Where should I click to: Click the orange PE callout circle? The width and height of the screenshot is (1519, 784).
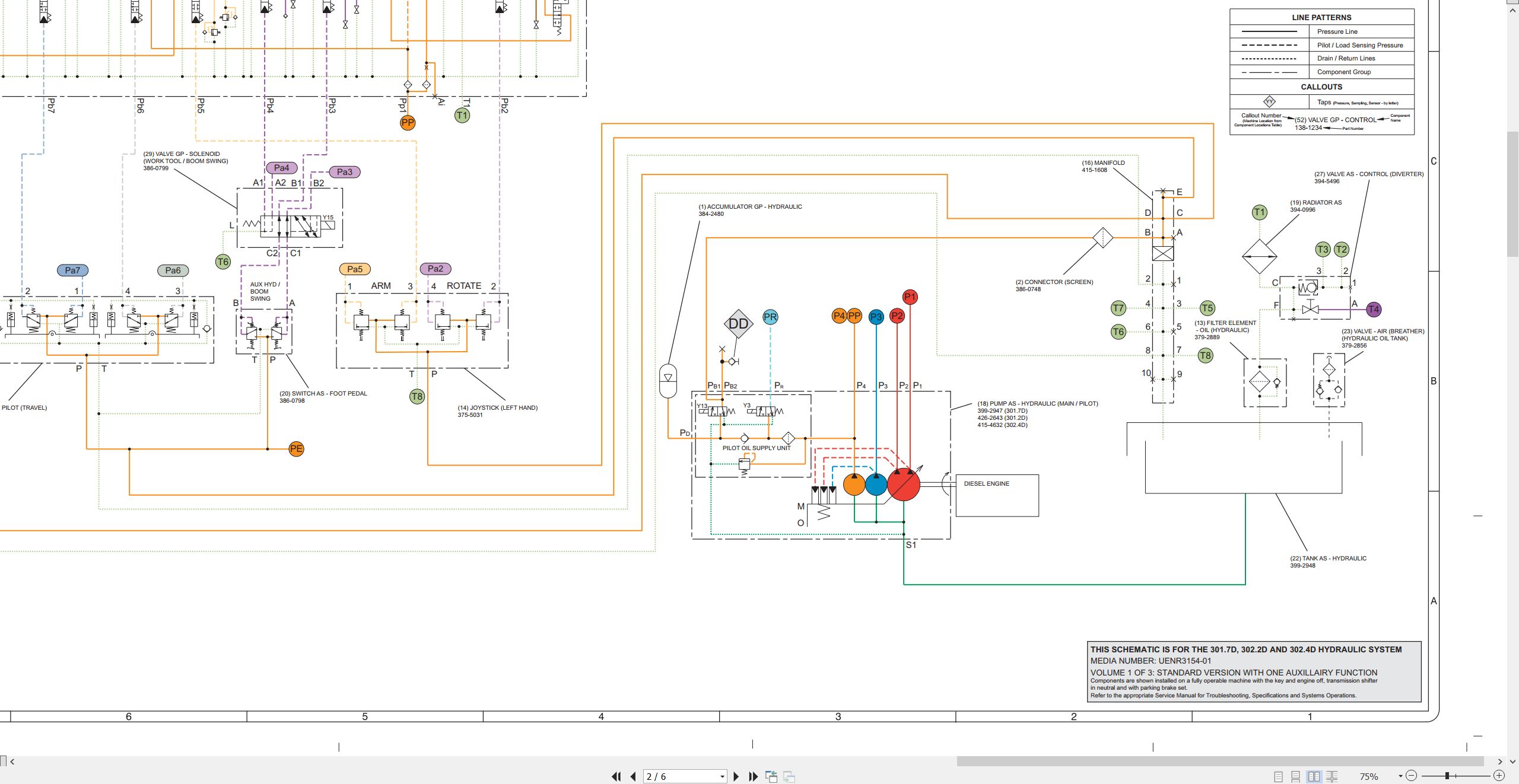tap(296, 449)
